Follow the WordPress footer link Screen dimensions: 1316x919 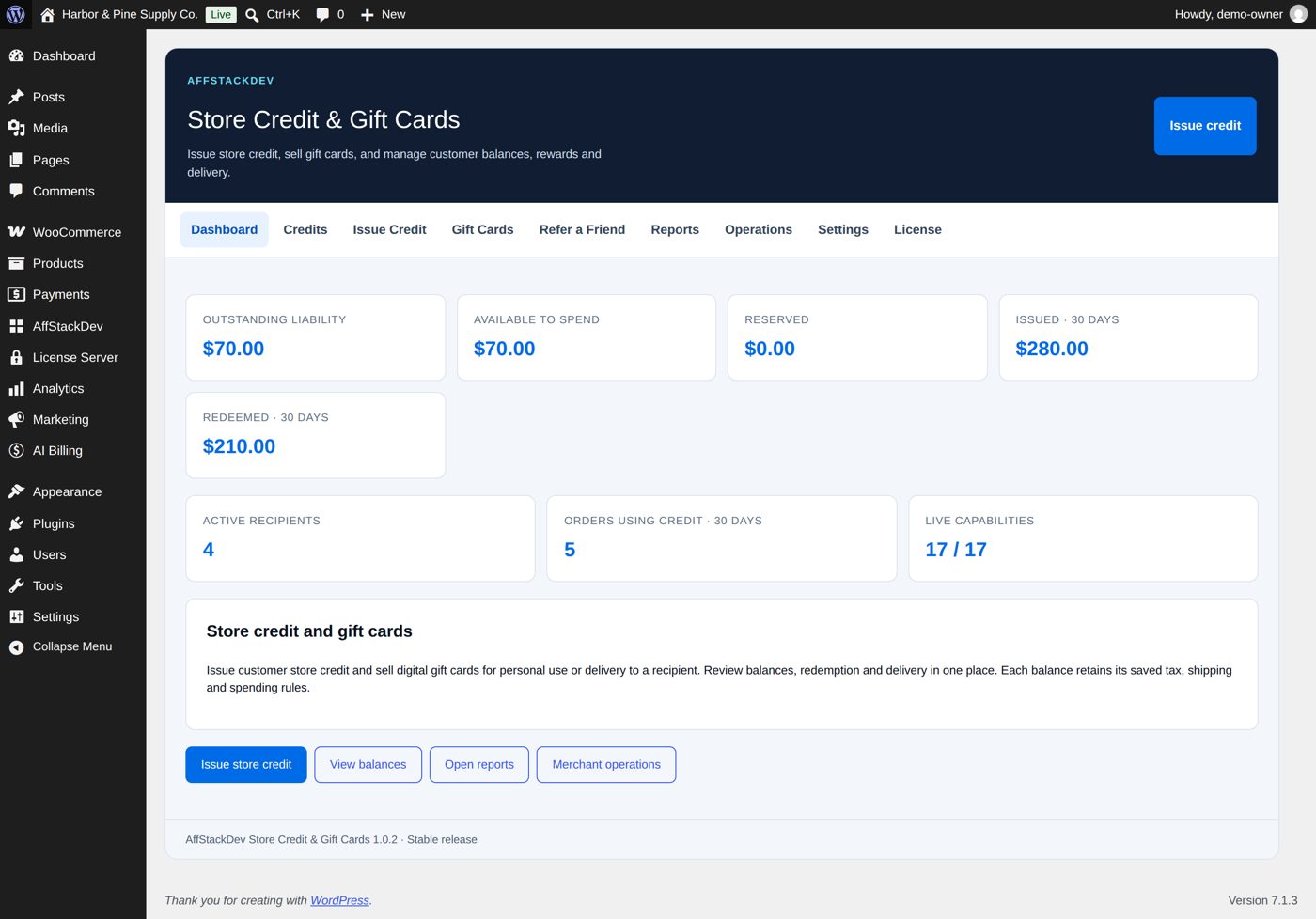339,900
